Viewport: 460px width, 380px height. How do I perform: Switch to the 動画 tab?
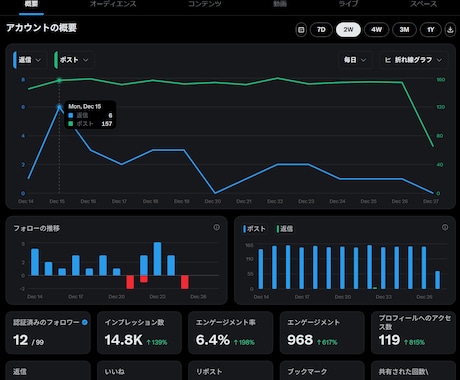(280, 4)
